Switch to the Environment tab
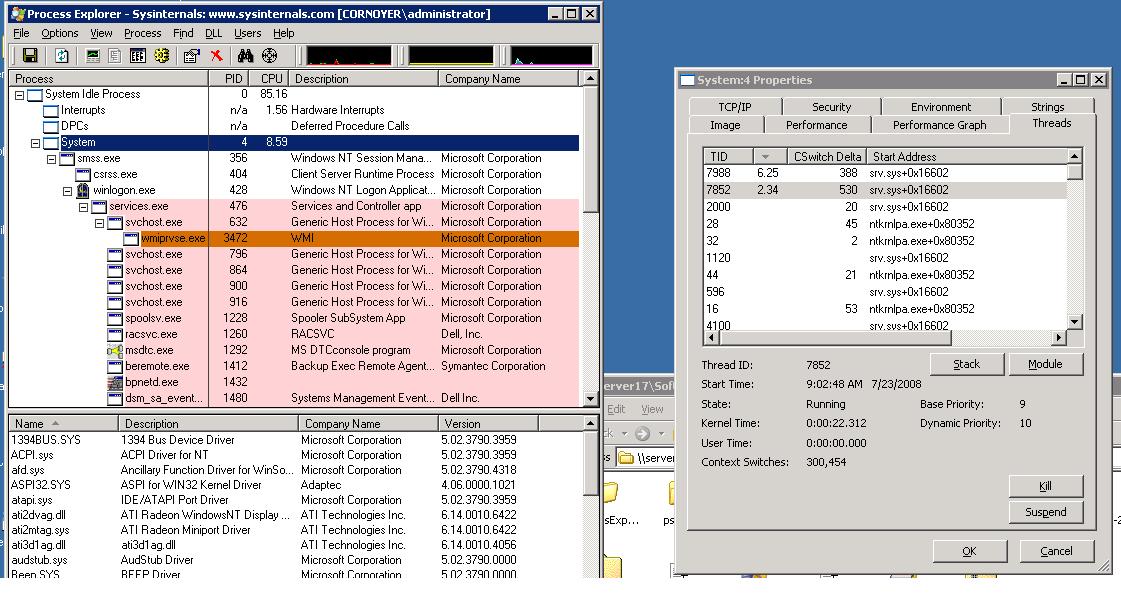 941,107
